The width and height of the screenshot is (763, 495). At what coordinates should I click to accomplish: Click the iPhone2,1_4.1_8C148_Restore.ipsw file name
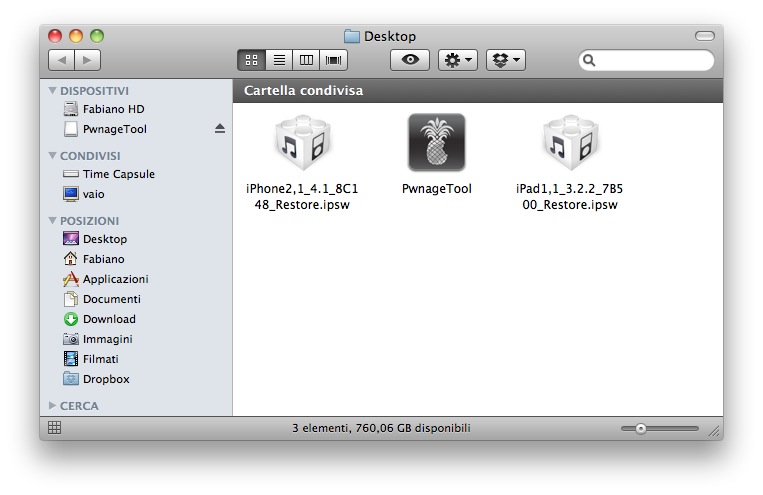click(302, 197)
